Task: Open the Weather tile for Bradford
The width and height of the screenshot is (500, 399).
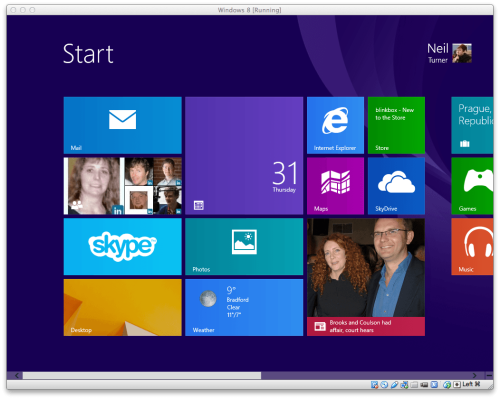Action: tap(244, 307)
